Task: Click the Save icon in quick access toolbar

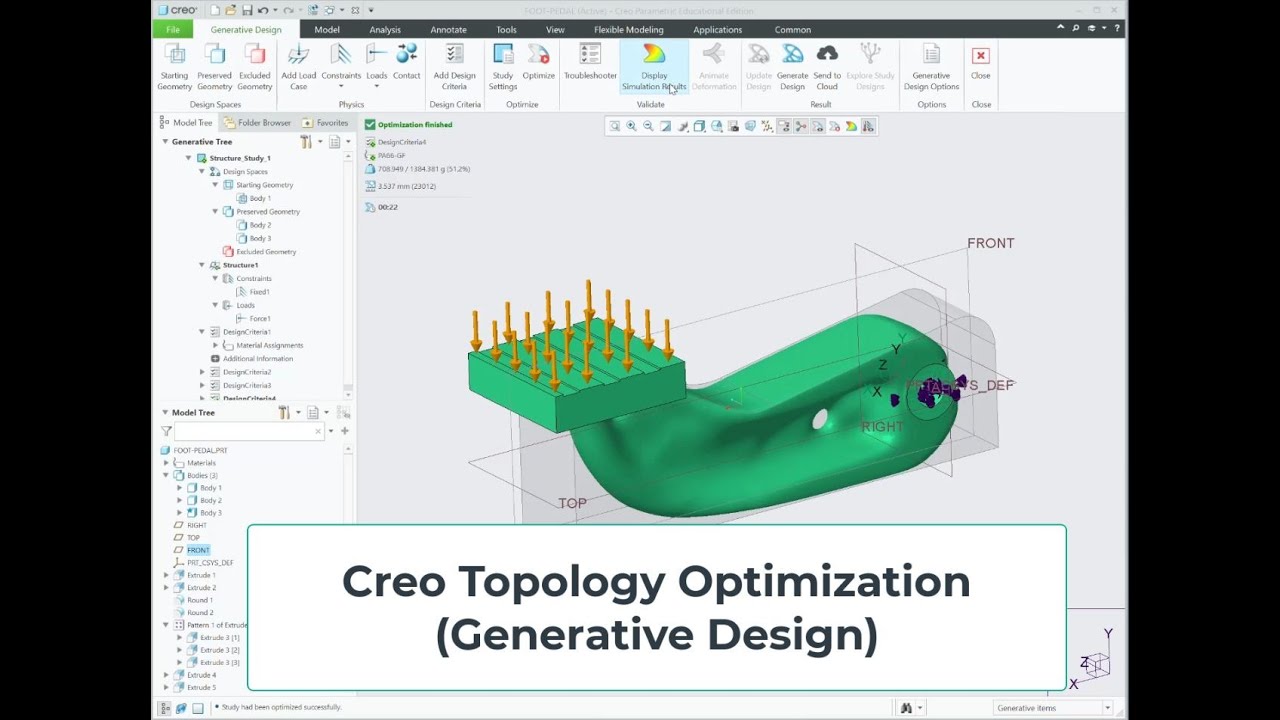Action: click(x=247, y=10)
